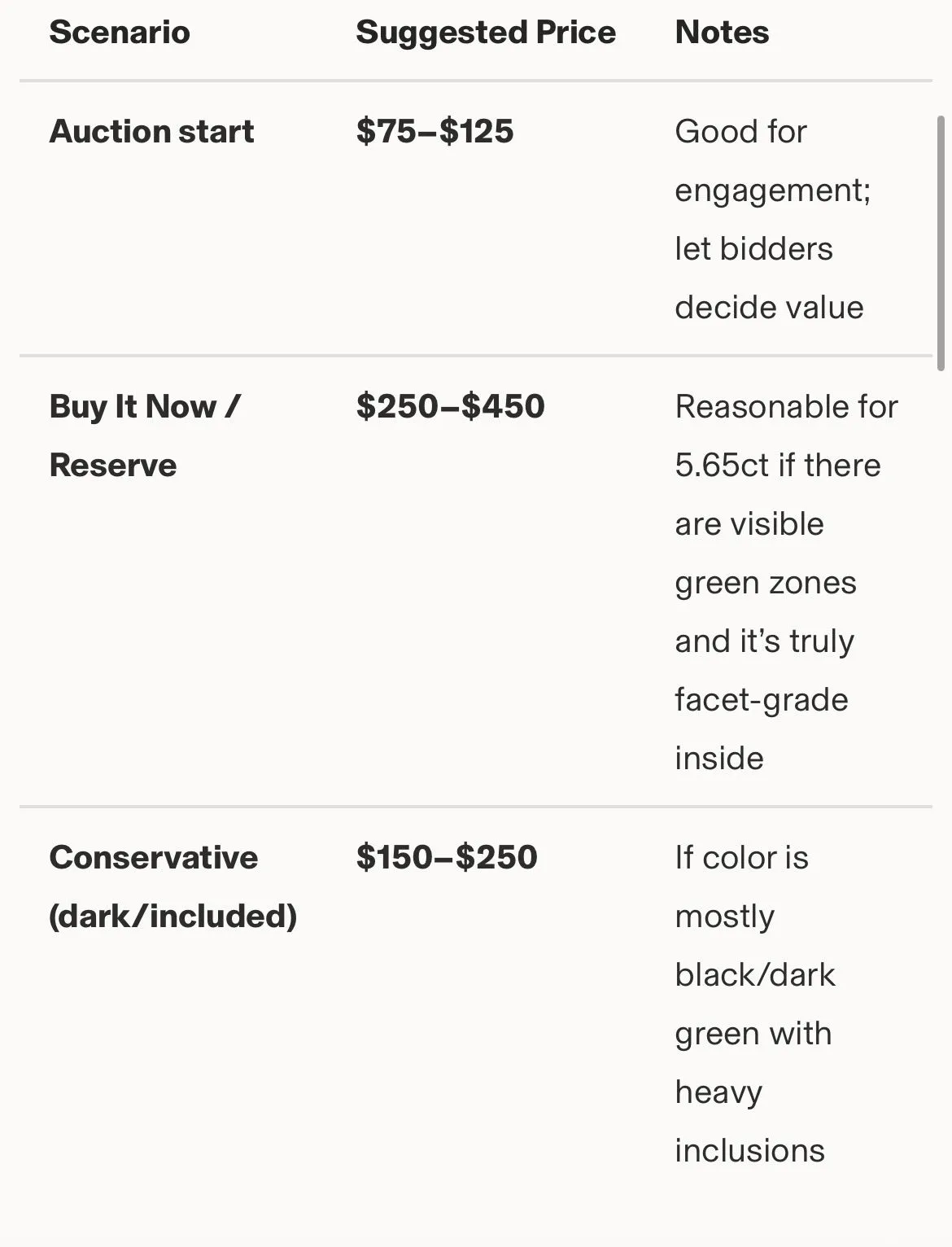Click the 'let bidders decide value' text

coord(769,278)
